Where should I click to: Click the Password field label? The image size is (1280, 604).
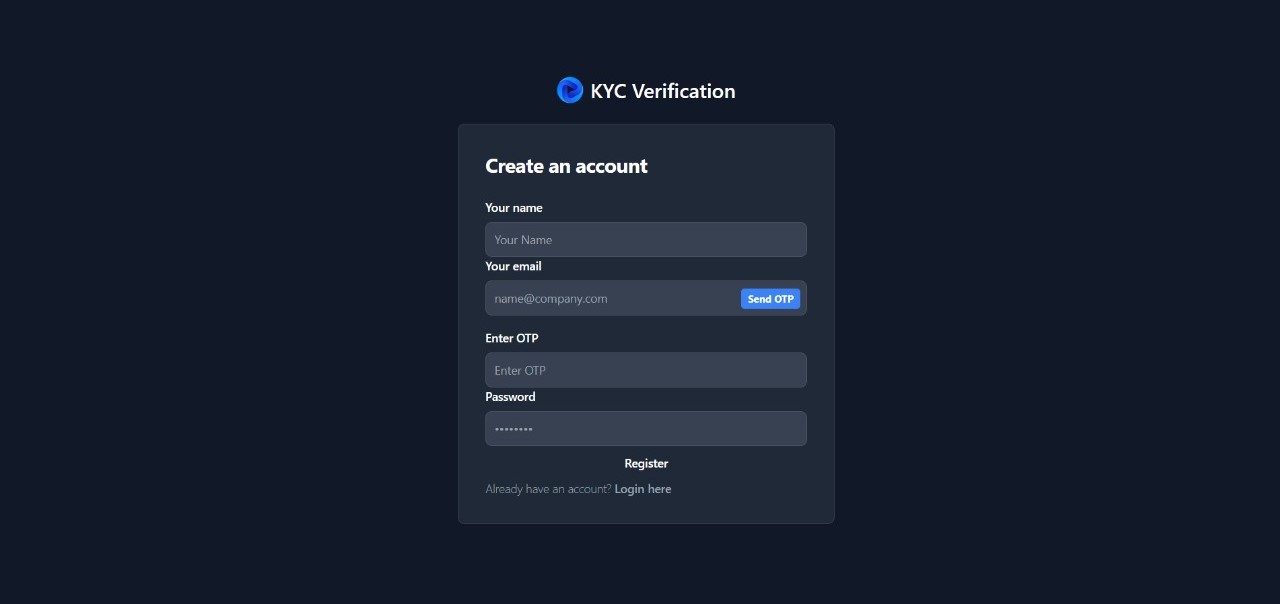[x=510, y=397]
